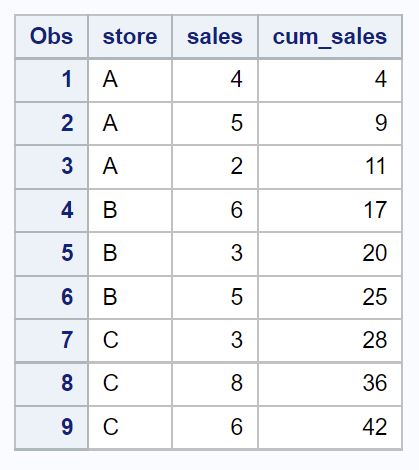Select store cell in observation 6

pyautogui.click(x=130, y=297)
